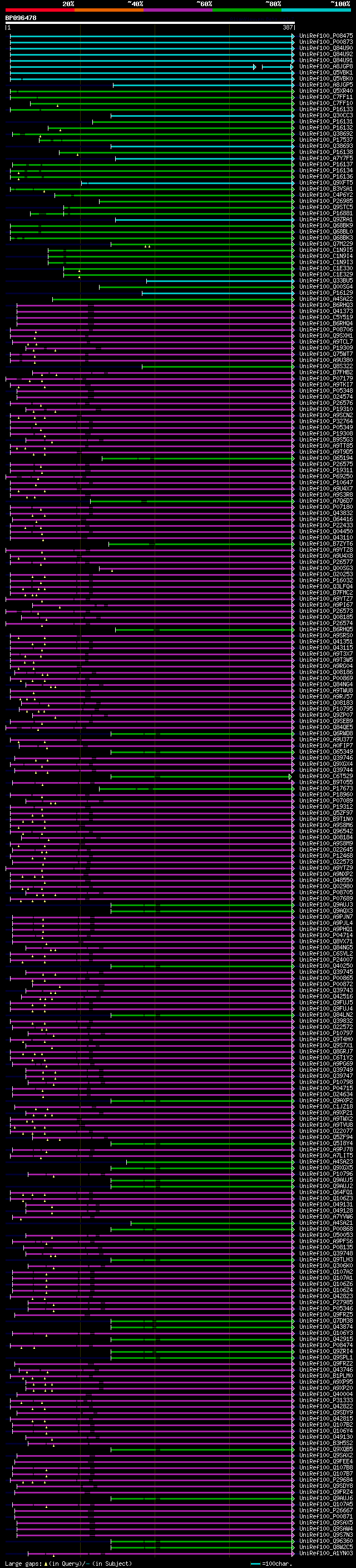Screen dimensions: 356x1568
Task: Select hit label UniRef100_P12468
Action: (325, 856)
